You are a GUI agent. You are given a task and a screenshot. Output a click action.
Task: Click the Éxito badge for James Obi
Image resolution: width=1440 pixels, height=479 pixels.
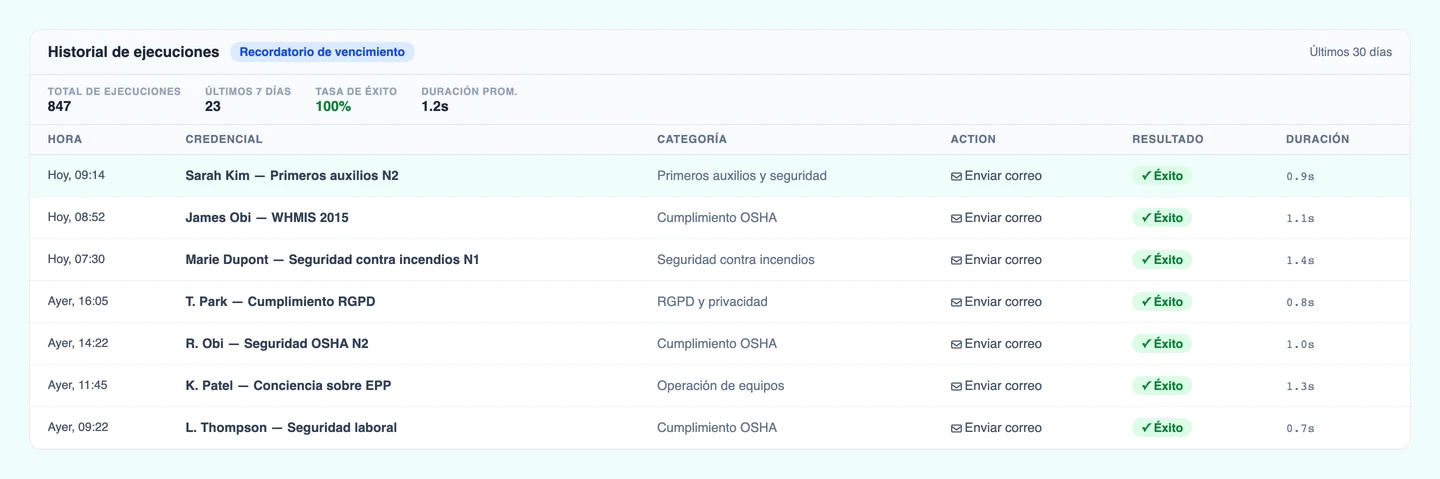pos(1162,217)
